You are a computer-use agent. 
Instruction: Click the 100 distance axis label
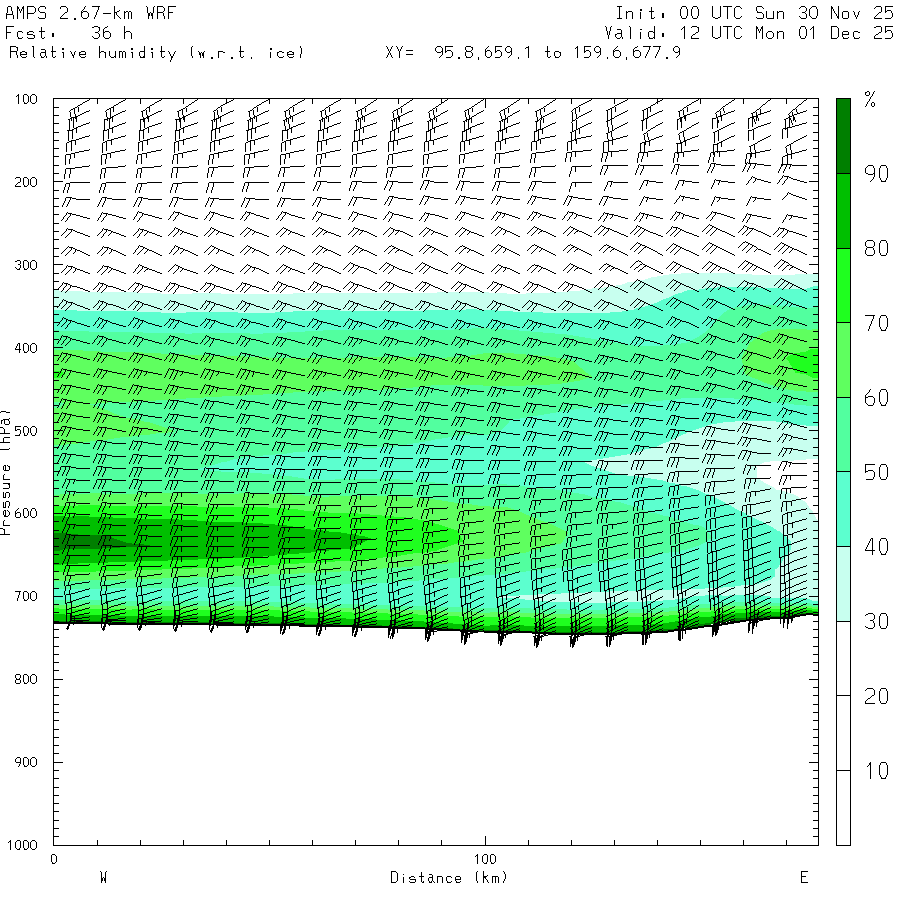point(485,859)
